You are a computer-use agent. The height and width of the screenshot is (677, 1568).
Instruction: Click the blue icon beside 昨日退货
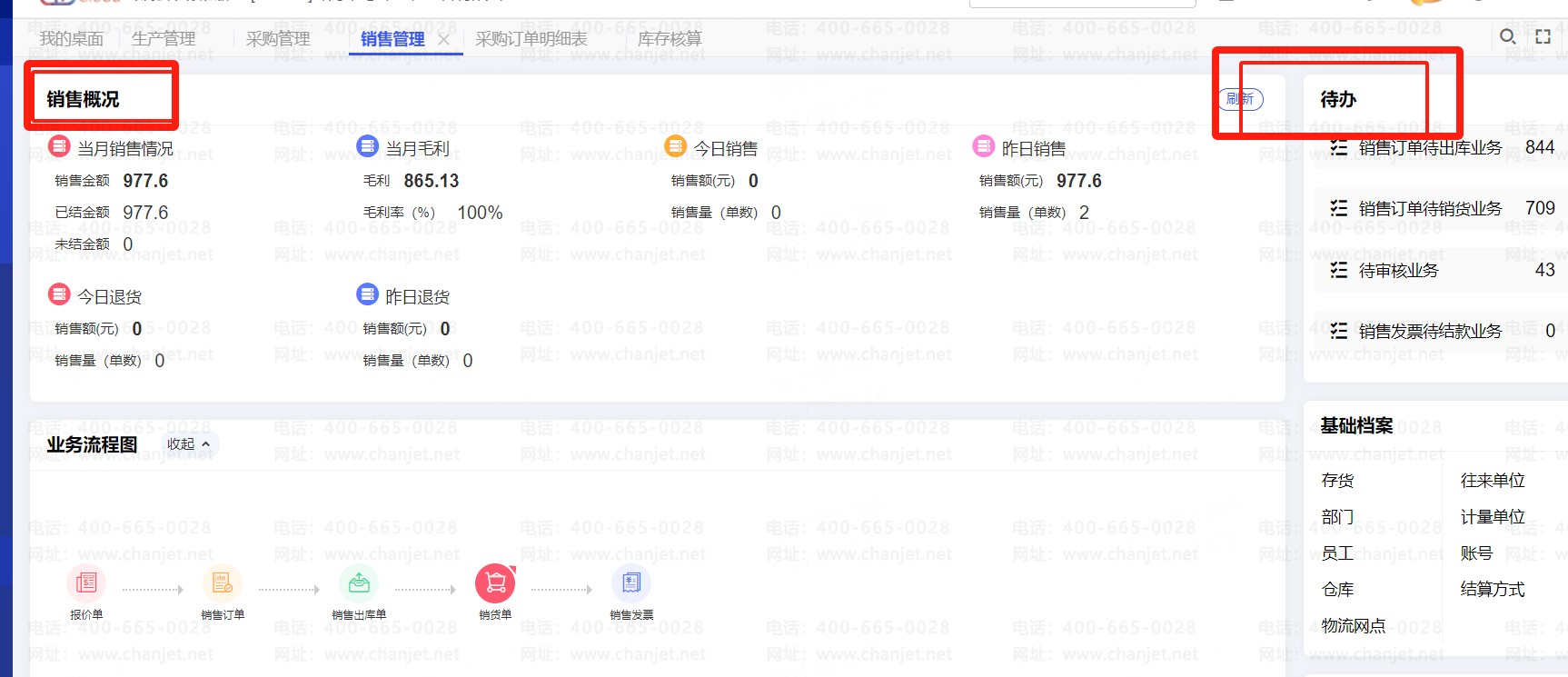[367, 294]
